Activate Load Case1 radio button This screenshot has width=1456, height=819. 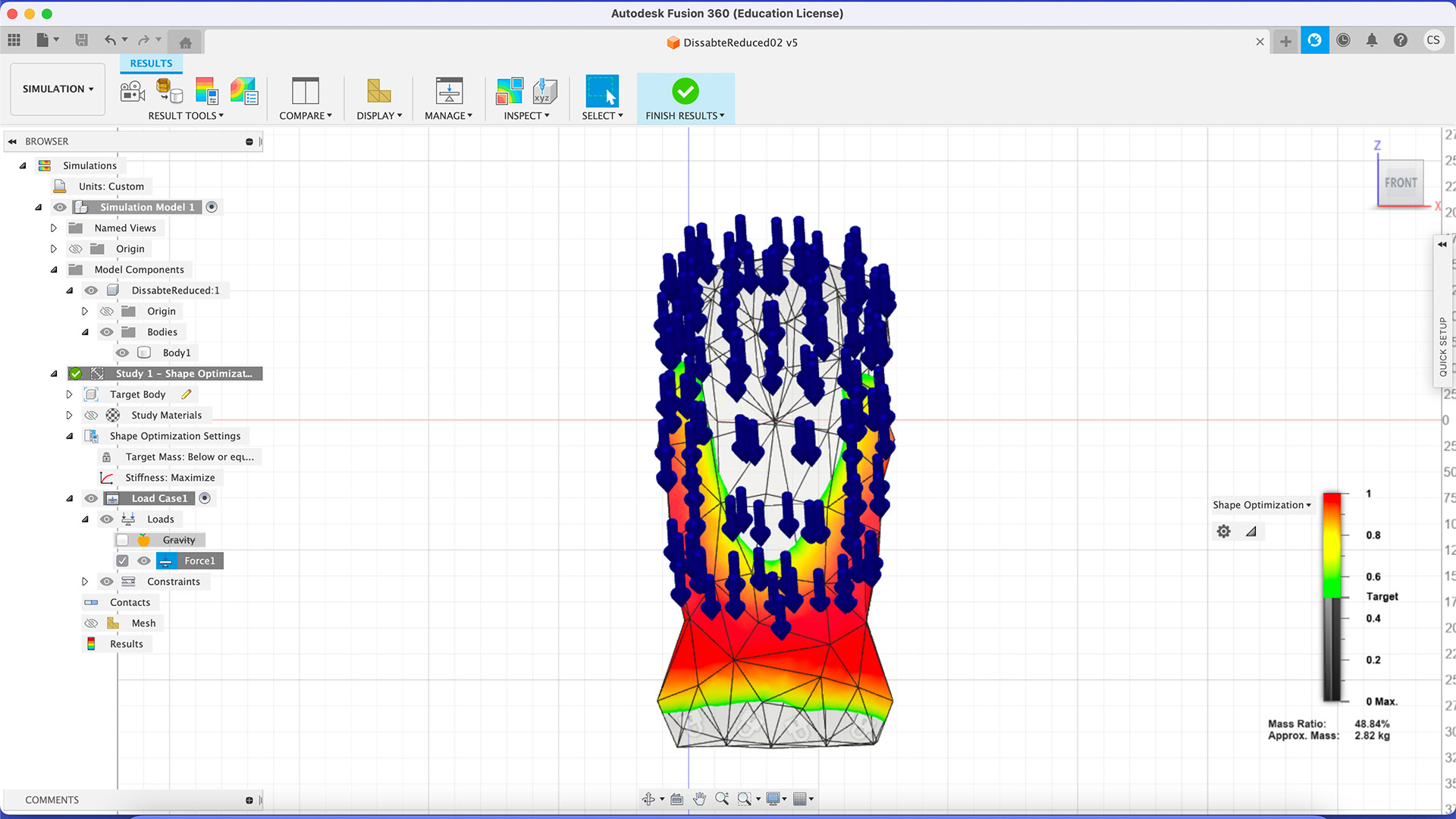tap(205, 498)
